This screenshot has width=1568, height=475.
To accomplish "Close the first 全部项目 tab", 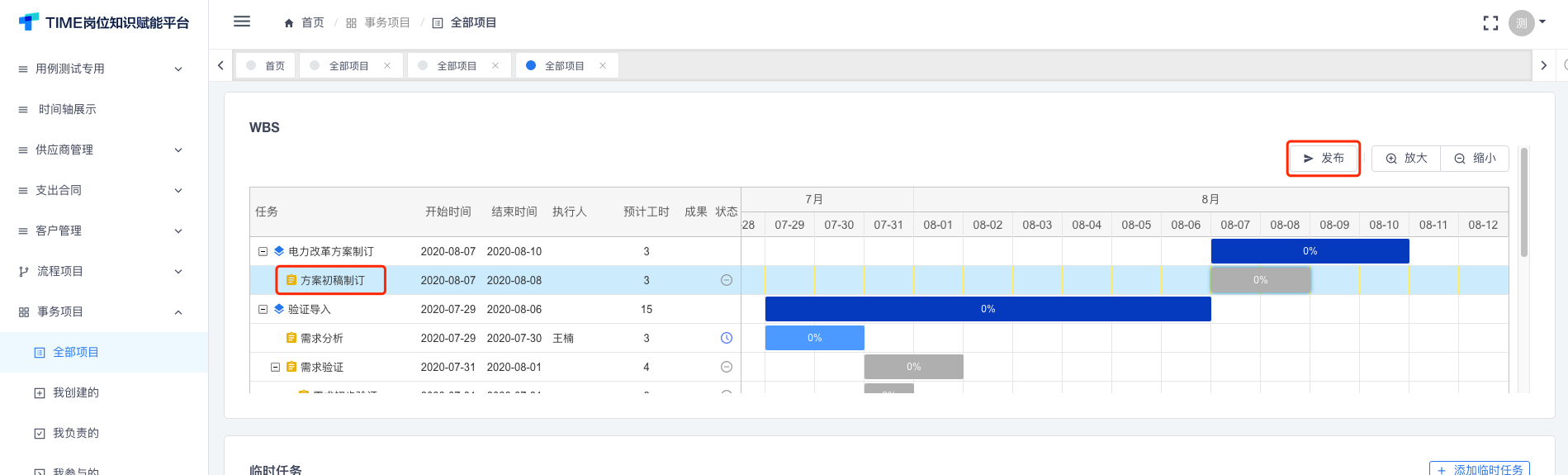I will click(x=387, y=66).
